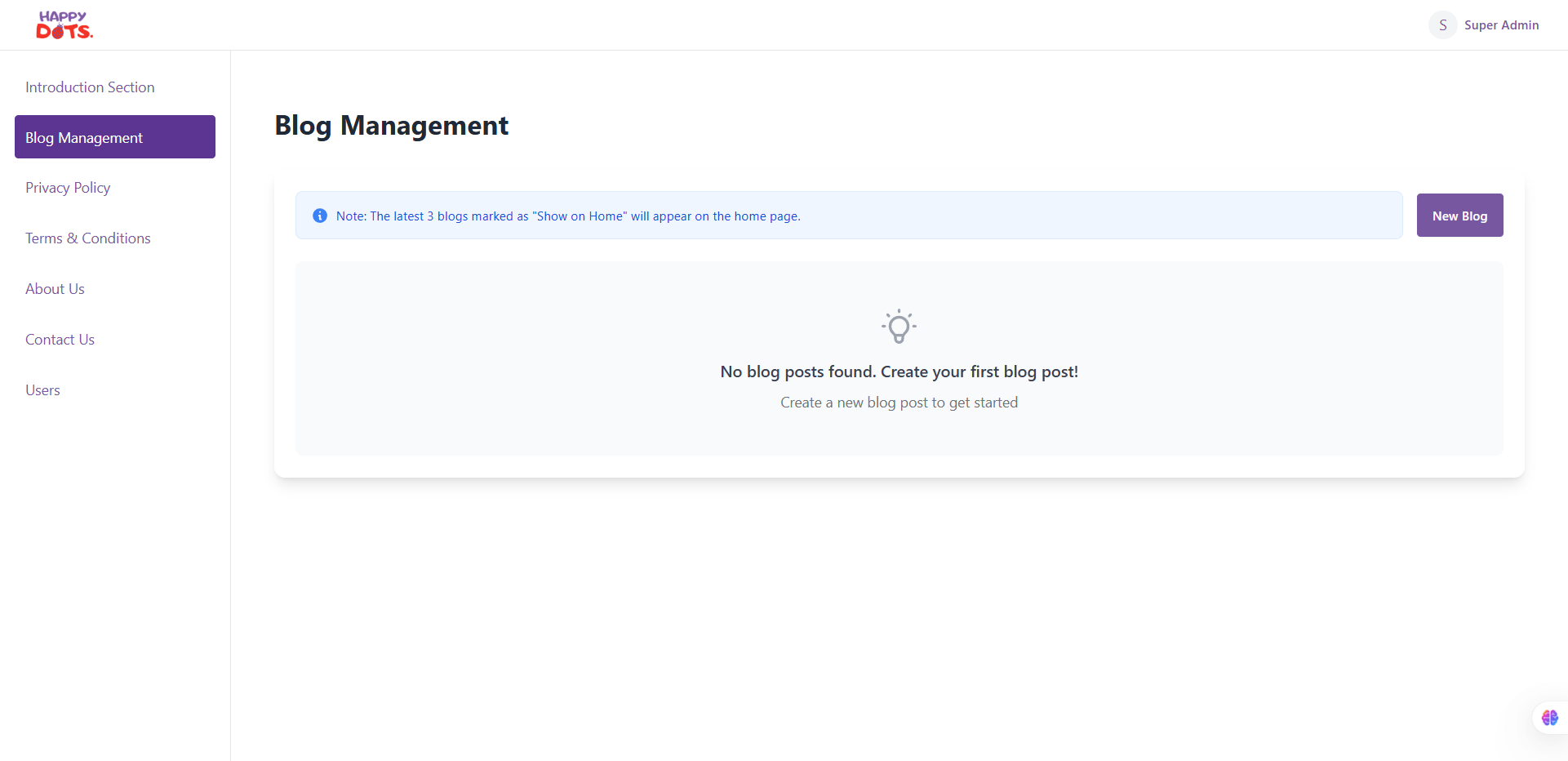Click "Create a new blog post to get started" text
The width and height of the screenshot is (1568, 761).
point(899,403)
